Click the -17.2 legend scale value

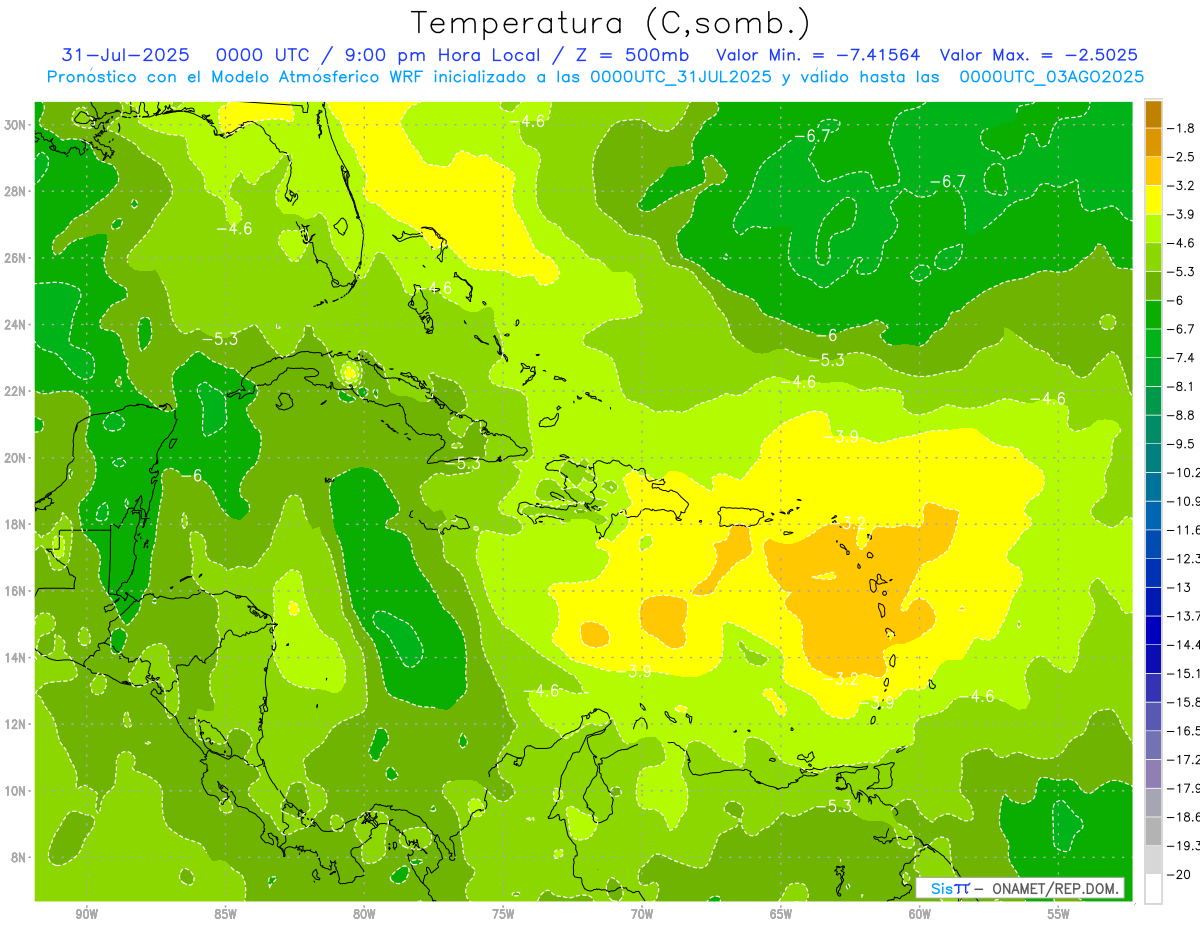coord(1183,759)
